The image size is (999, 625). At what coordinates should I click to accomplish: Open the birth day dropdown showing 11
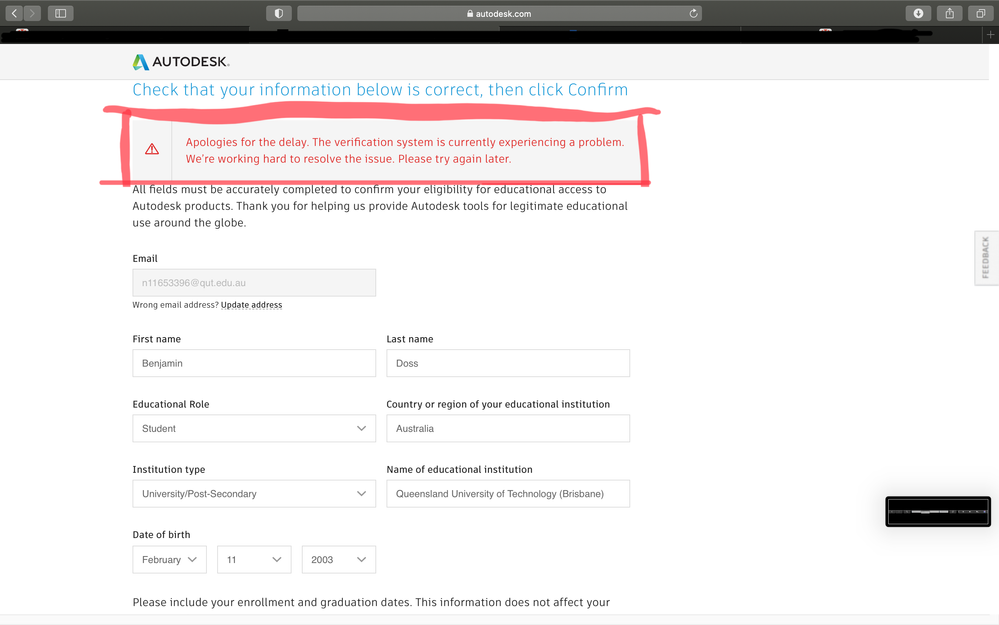[254, 559]
